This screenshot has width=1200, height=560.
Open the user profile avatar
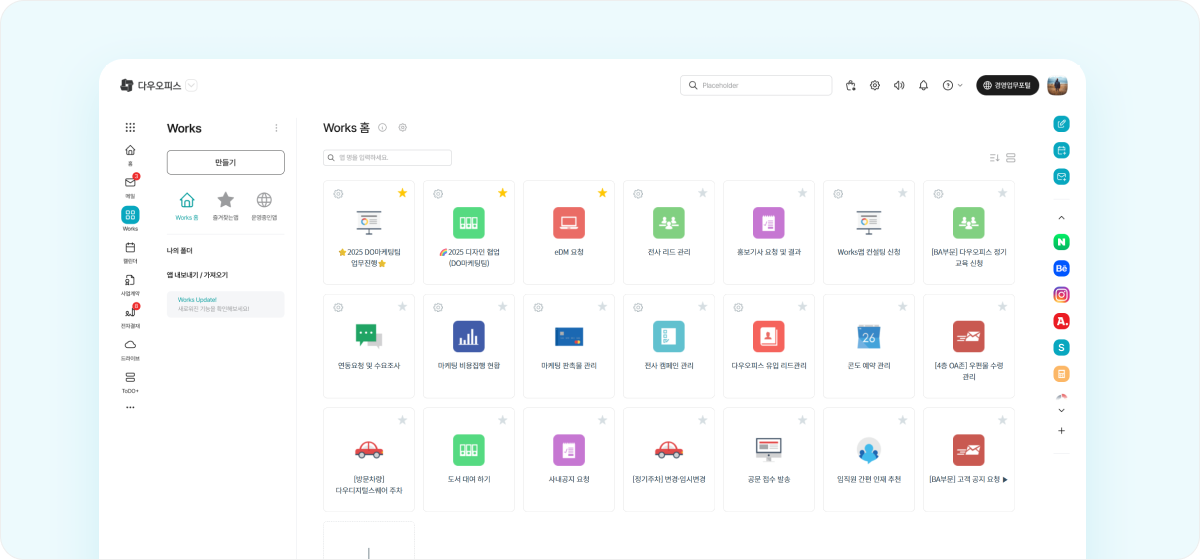pyautogui.click(x=1057, y=86)
